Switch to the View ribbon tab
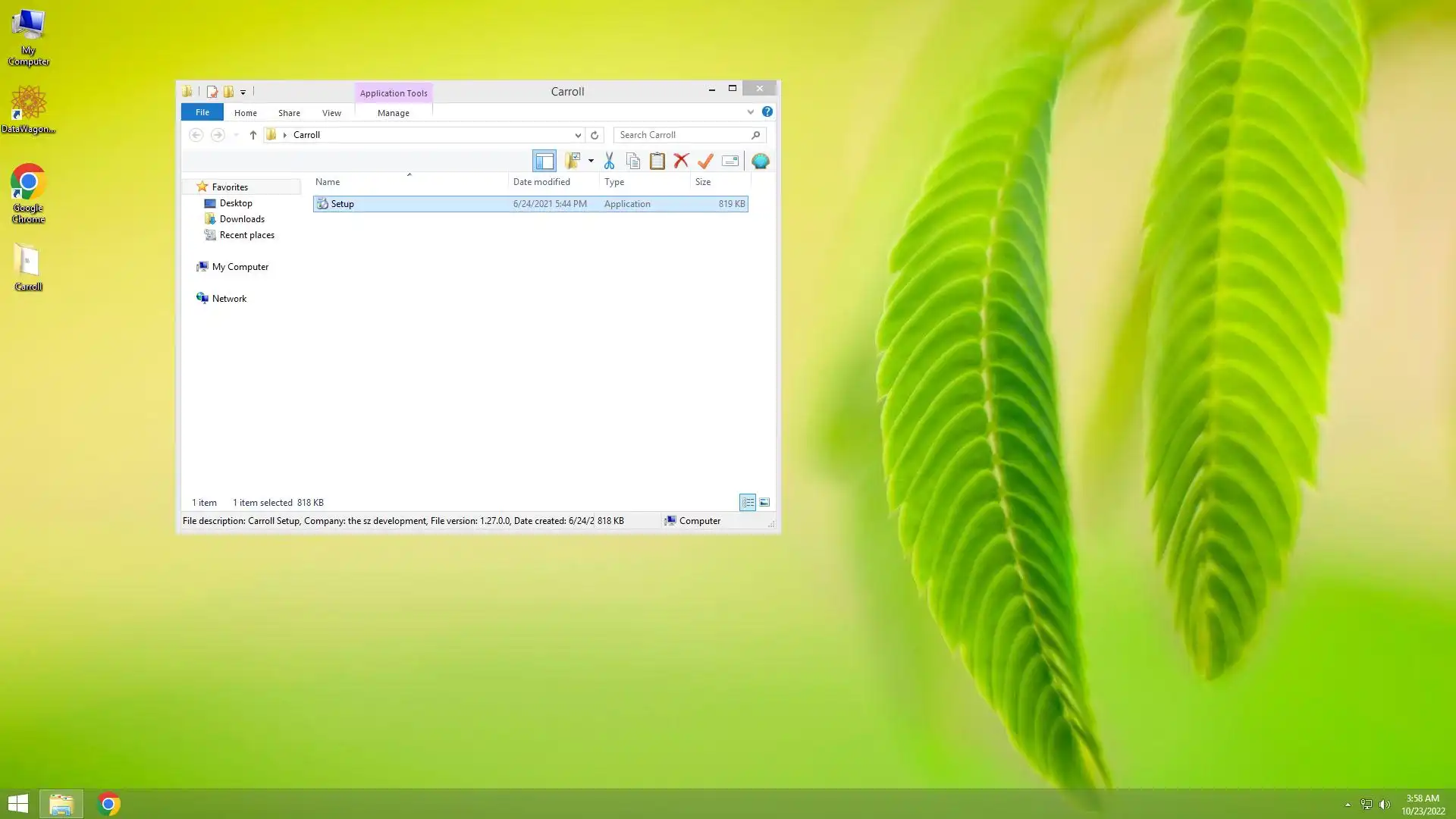 tap(331, 112)
